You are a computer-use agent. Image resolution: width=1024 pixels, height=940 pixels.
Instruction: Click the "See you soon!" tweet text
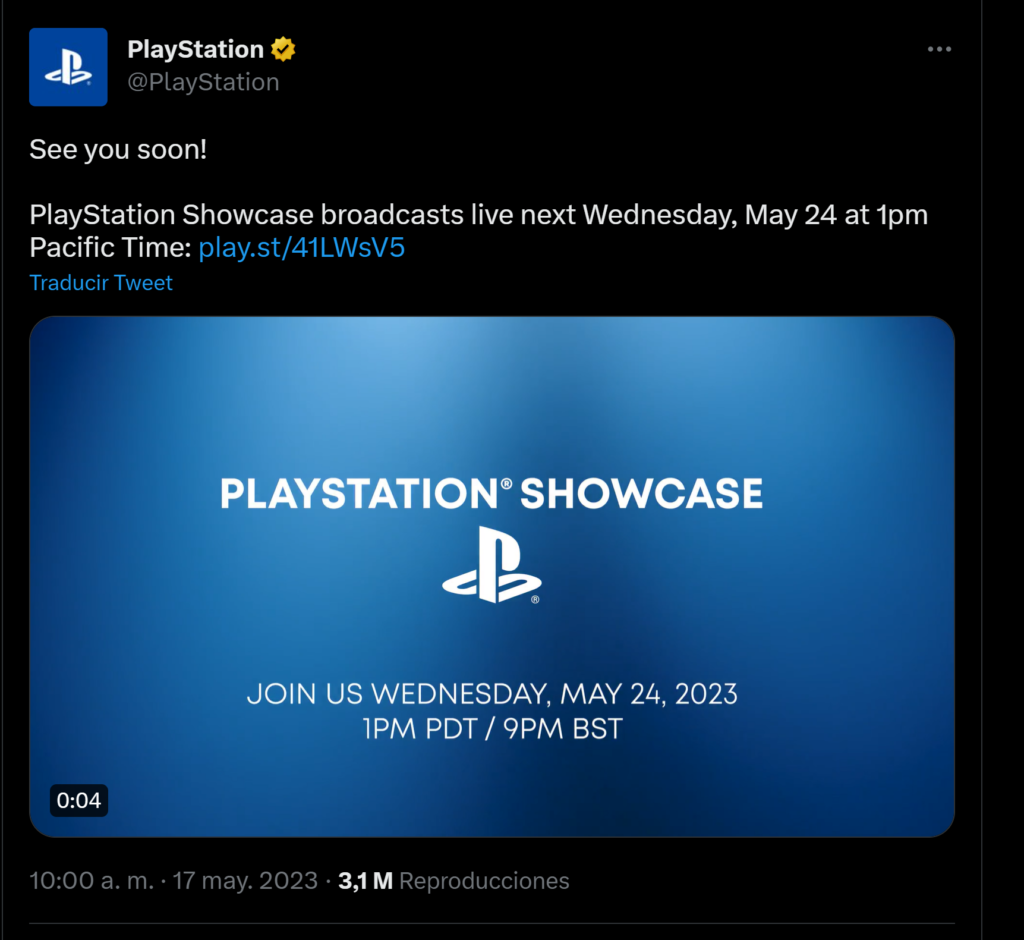(x=118, y=150)
